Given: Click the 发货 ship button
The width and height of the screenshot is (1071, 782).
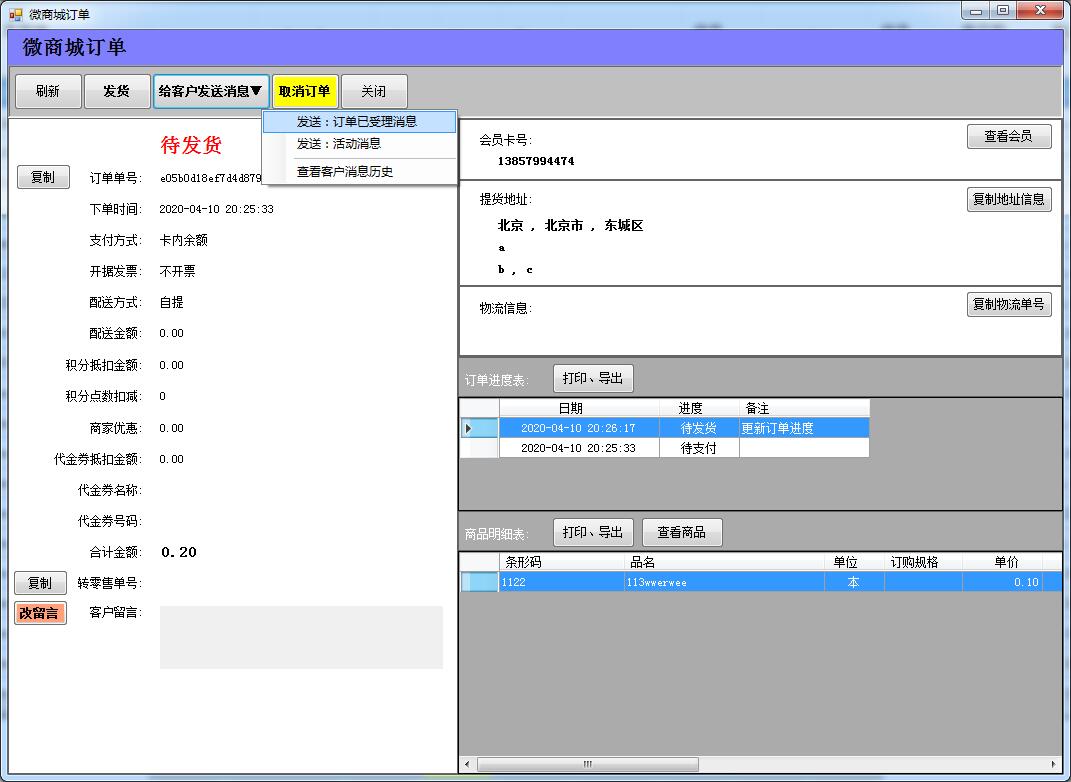Looking at the screenshot, I should [x=117, y=92].
